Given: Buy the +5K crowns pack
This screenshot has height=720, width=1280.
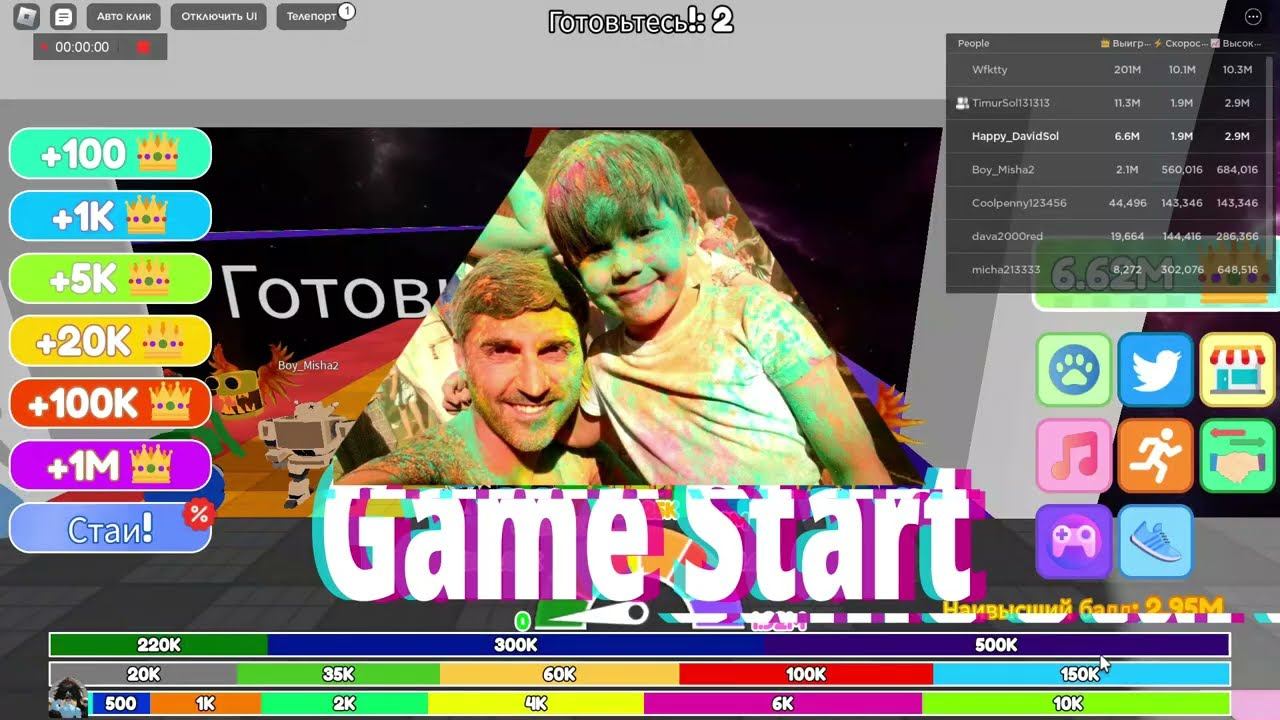Looking at the screenshot, I should tap(110, 278).
